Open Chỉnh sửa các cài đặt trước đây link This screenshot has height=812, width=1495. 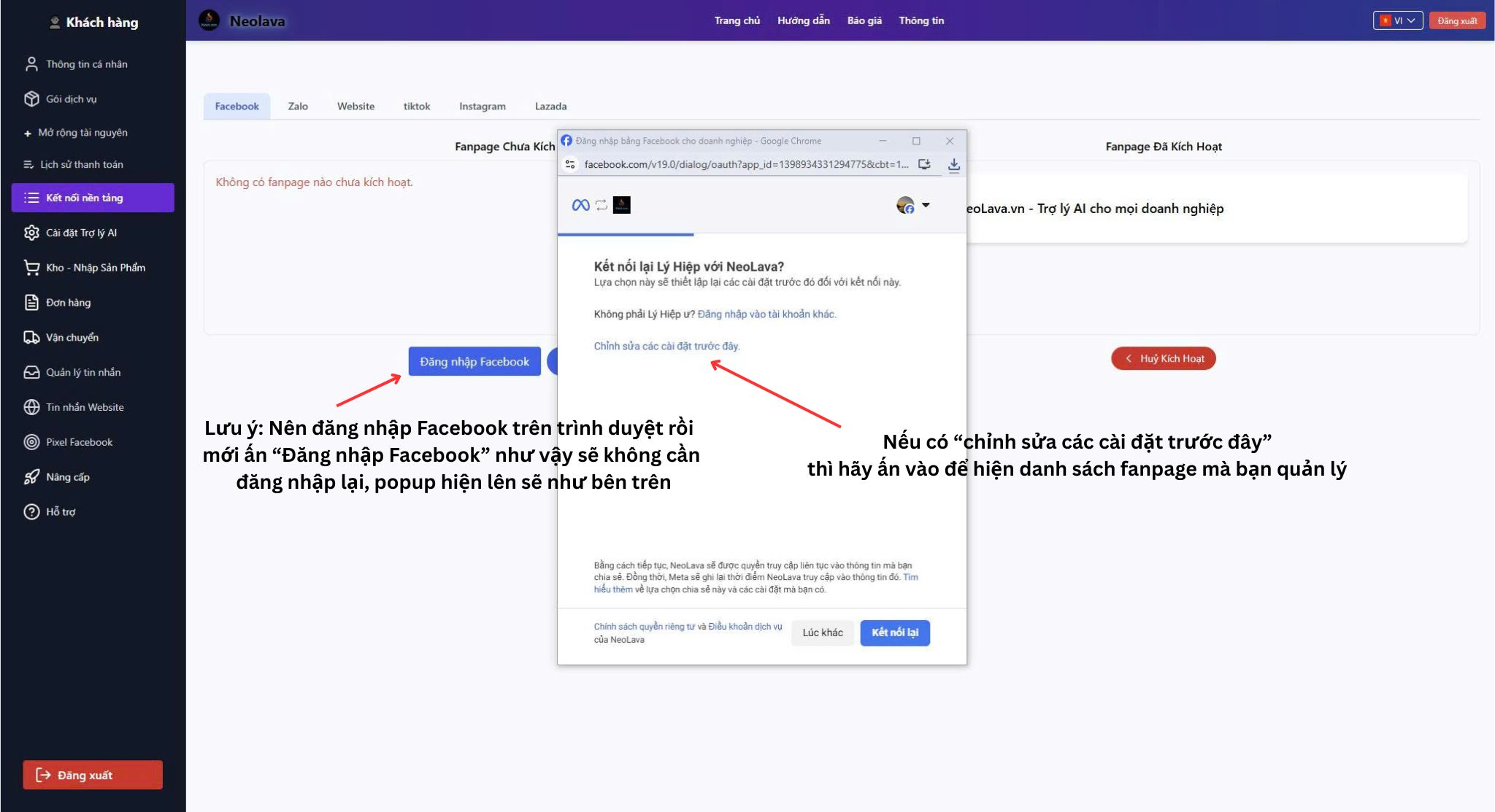pos(666,346)
